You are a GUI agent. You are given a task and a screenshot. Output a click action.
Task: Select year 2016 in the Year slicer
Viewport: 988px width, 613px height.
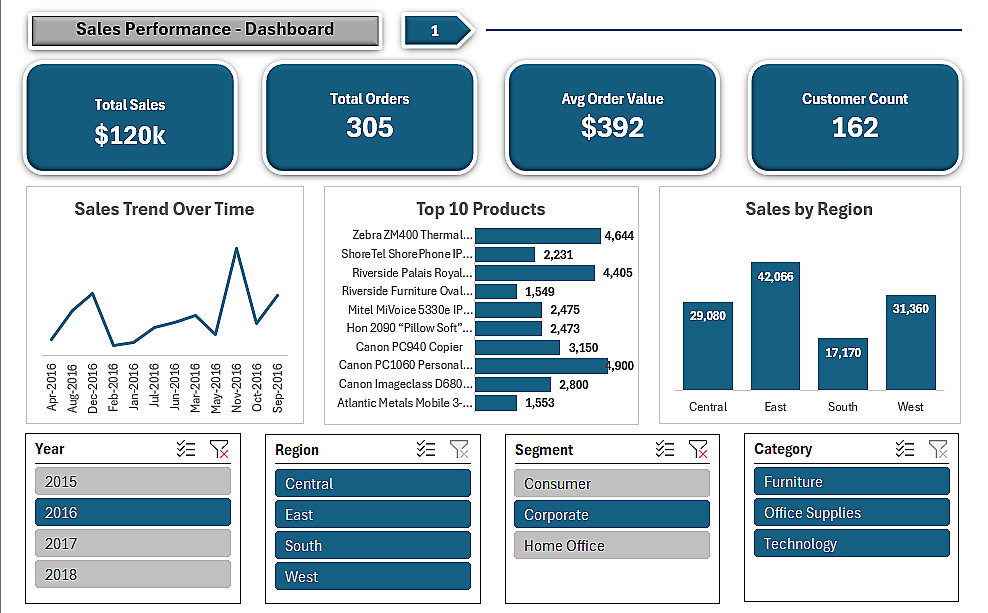click(x=133, y=512)
